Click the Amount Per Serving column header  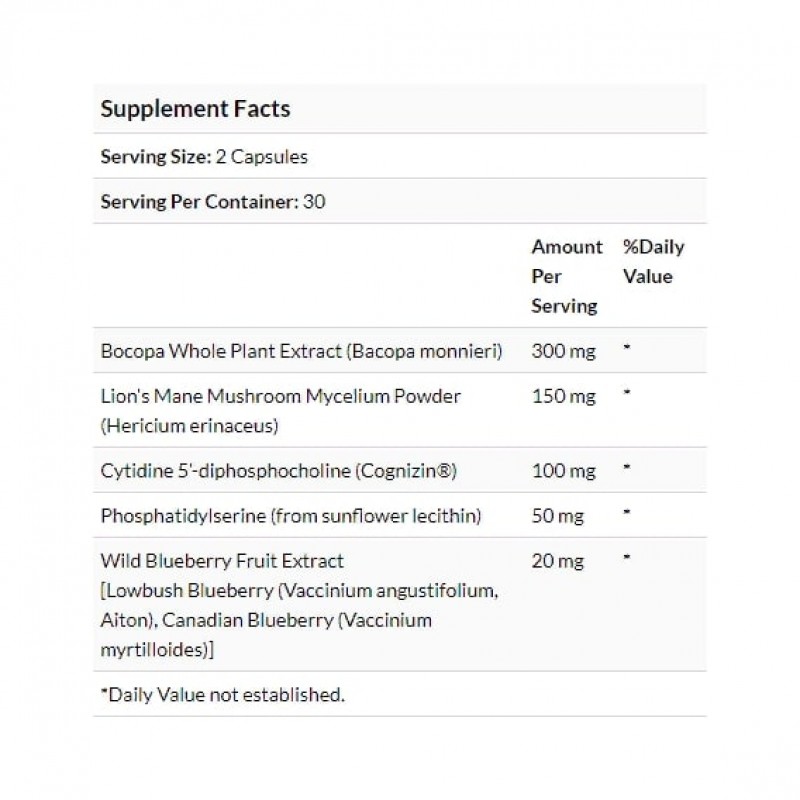[566, 276]
